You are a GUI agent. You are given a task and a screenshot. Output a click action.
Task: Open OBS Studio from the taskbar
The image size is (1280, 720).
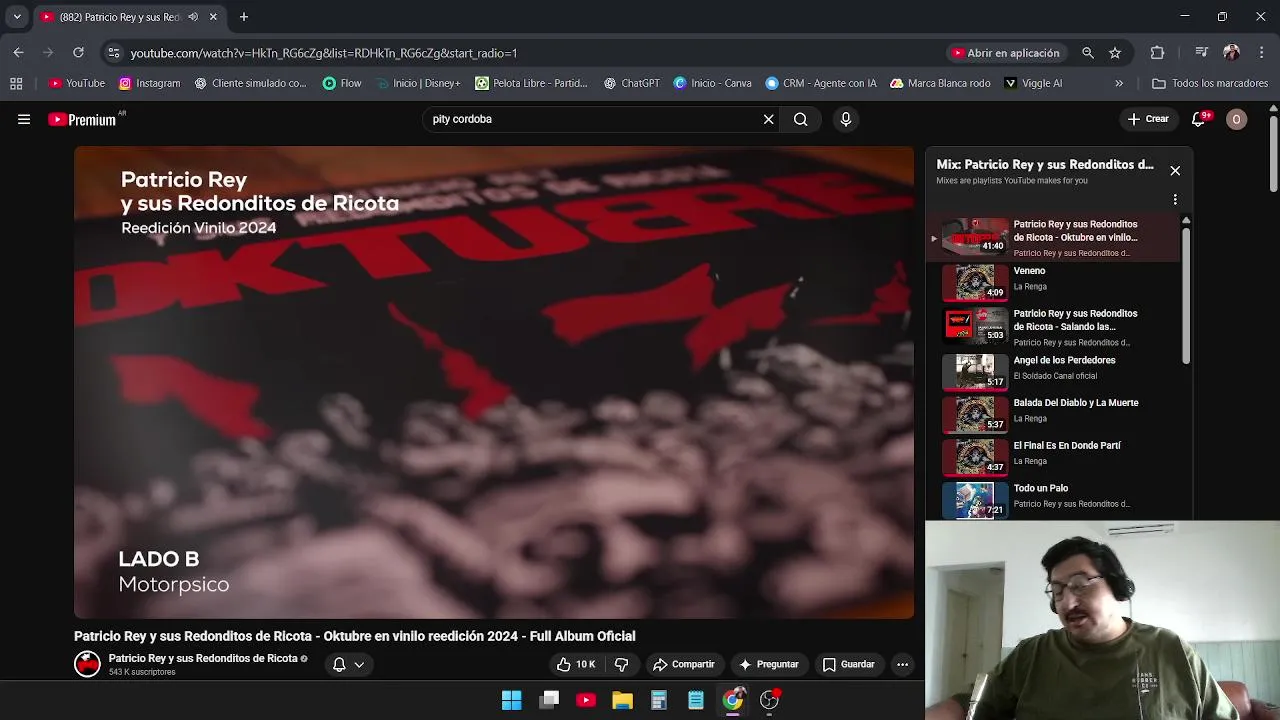click(769, 700)
